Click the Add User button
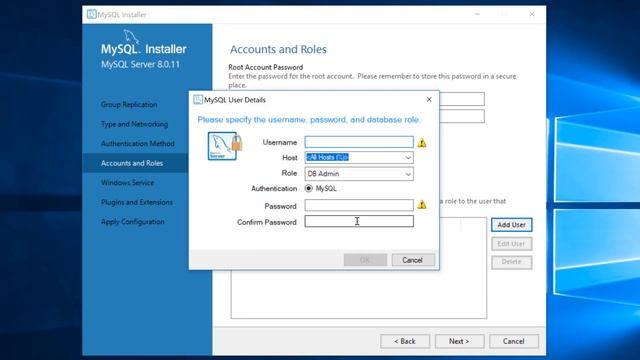Image resolution: width=640 pixels, height=360 pixels. pyautogui.click(x=511, y=225)
